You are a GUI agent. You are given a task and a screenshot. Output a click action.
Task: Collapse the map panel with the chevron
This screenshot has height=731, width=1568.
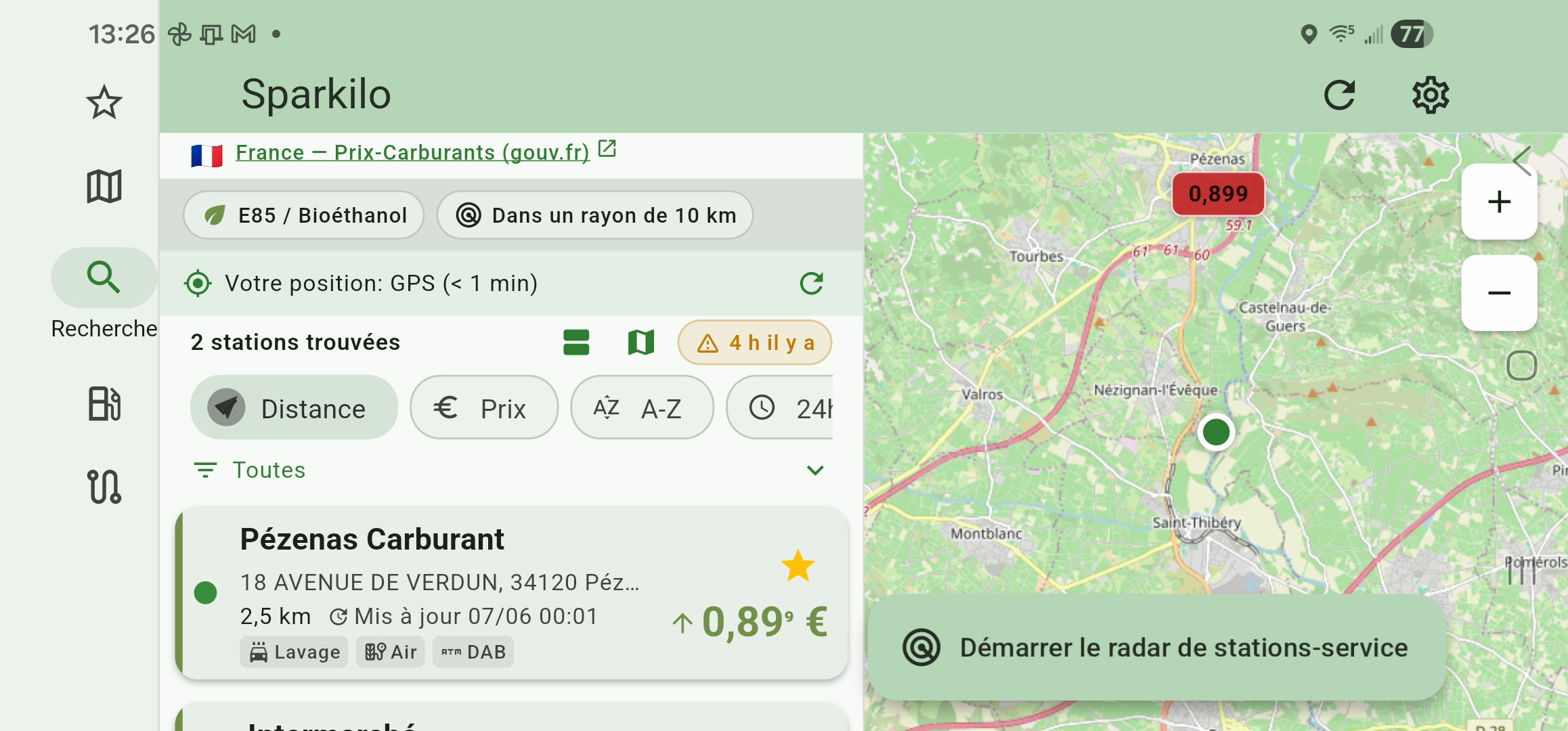(1521, 161)
